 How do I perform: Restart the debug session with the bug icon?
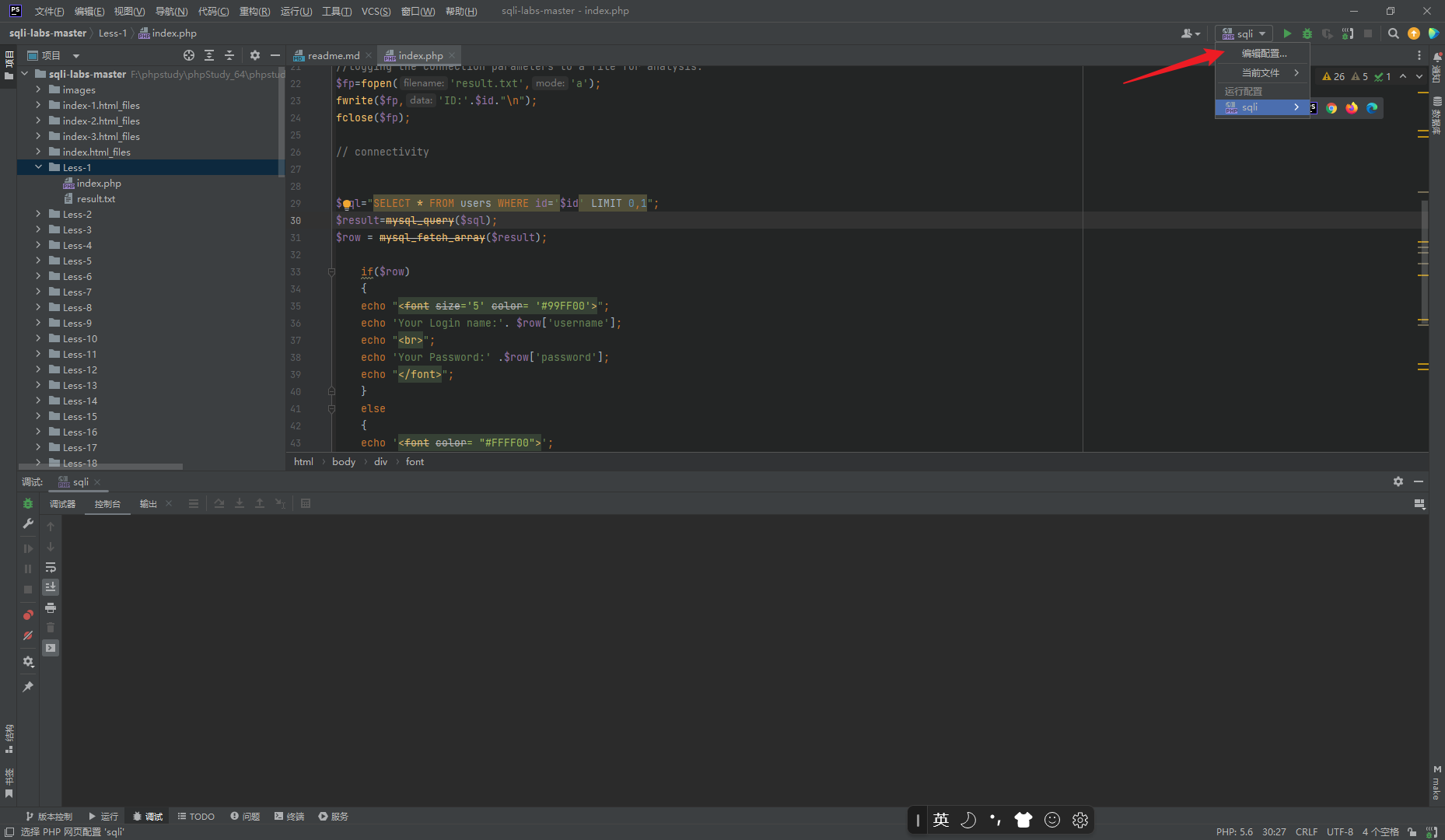(x=27, y=503)
